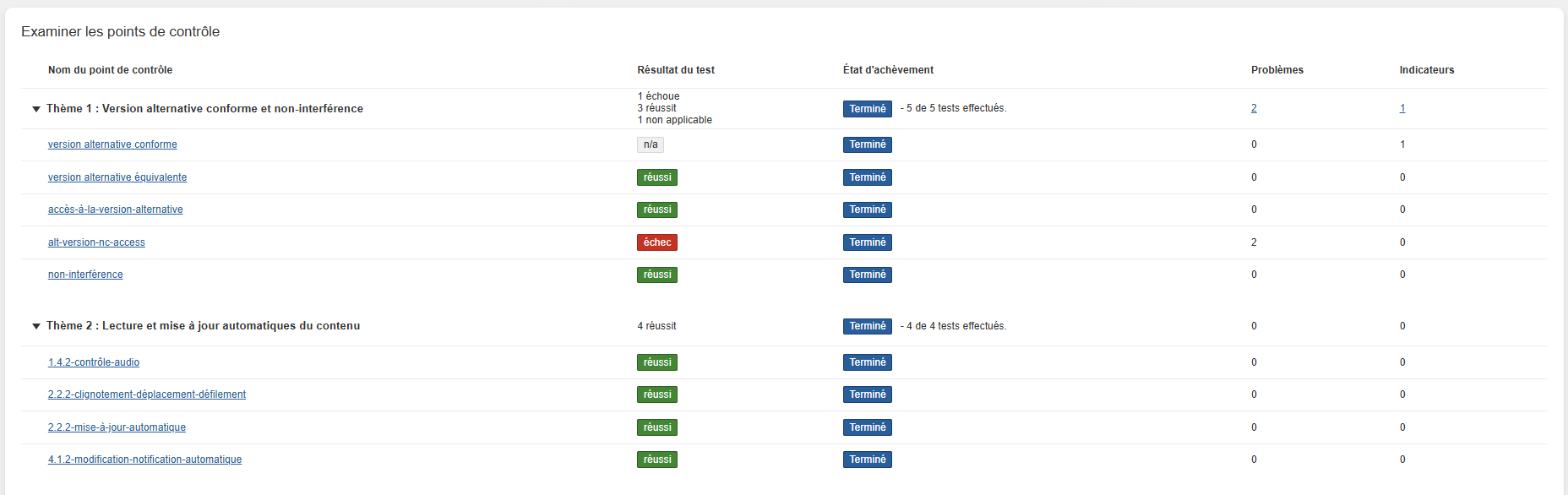Click Terminé badge in Thème 2 header row

(x=867, y=326)
